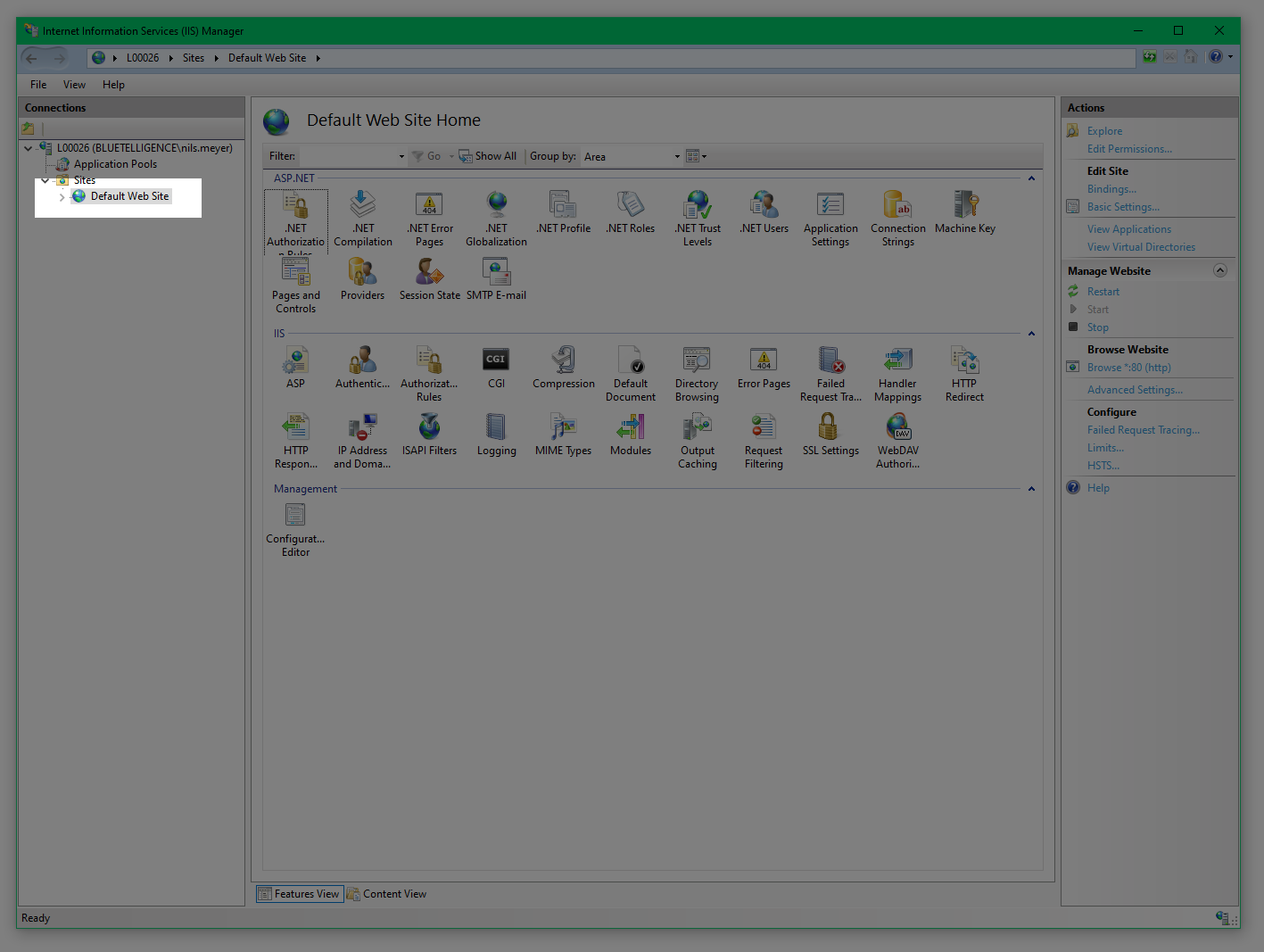This screenshot has width=1264, height=952.
Task: Collapse the ASP.NET group section
Action: pos(1031,178)
